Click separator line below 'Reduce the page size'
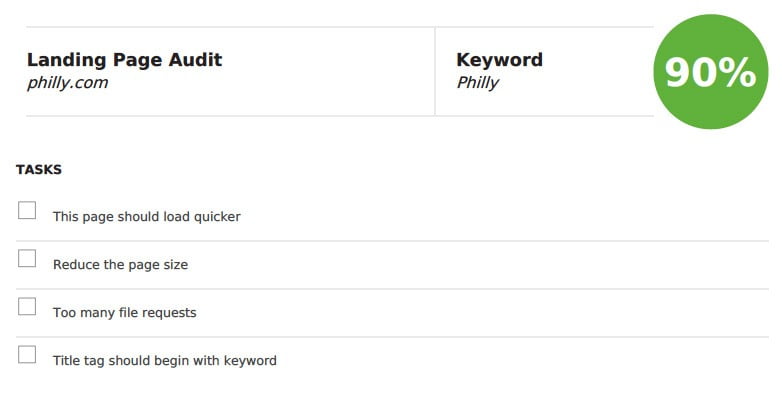782x408 pixels. tap(392, 289)
